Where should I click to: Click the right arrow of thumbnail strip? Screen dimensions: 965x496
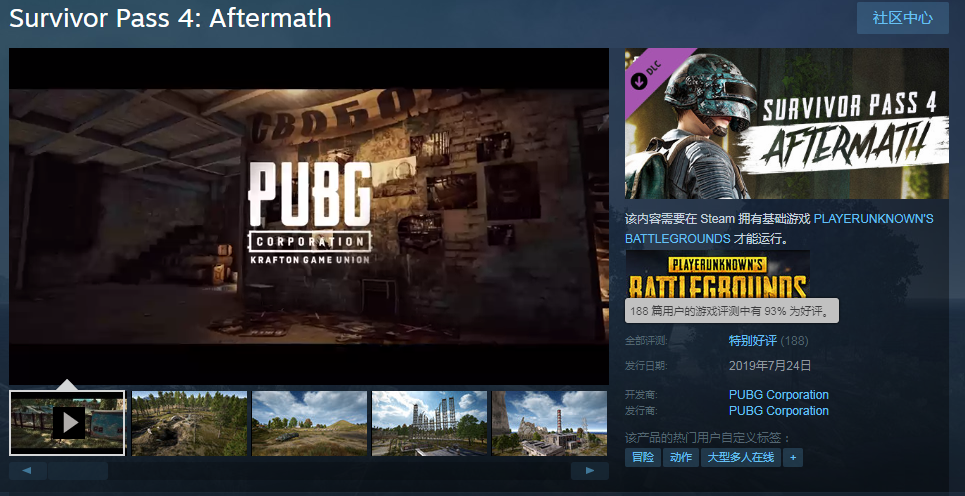(x=590, y=471)
